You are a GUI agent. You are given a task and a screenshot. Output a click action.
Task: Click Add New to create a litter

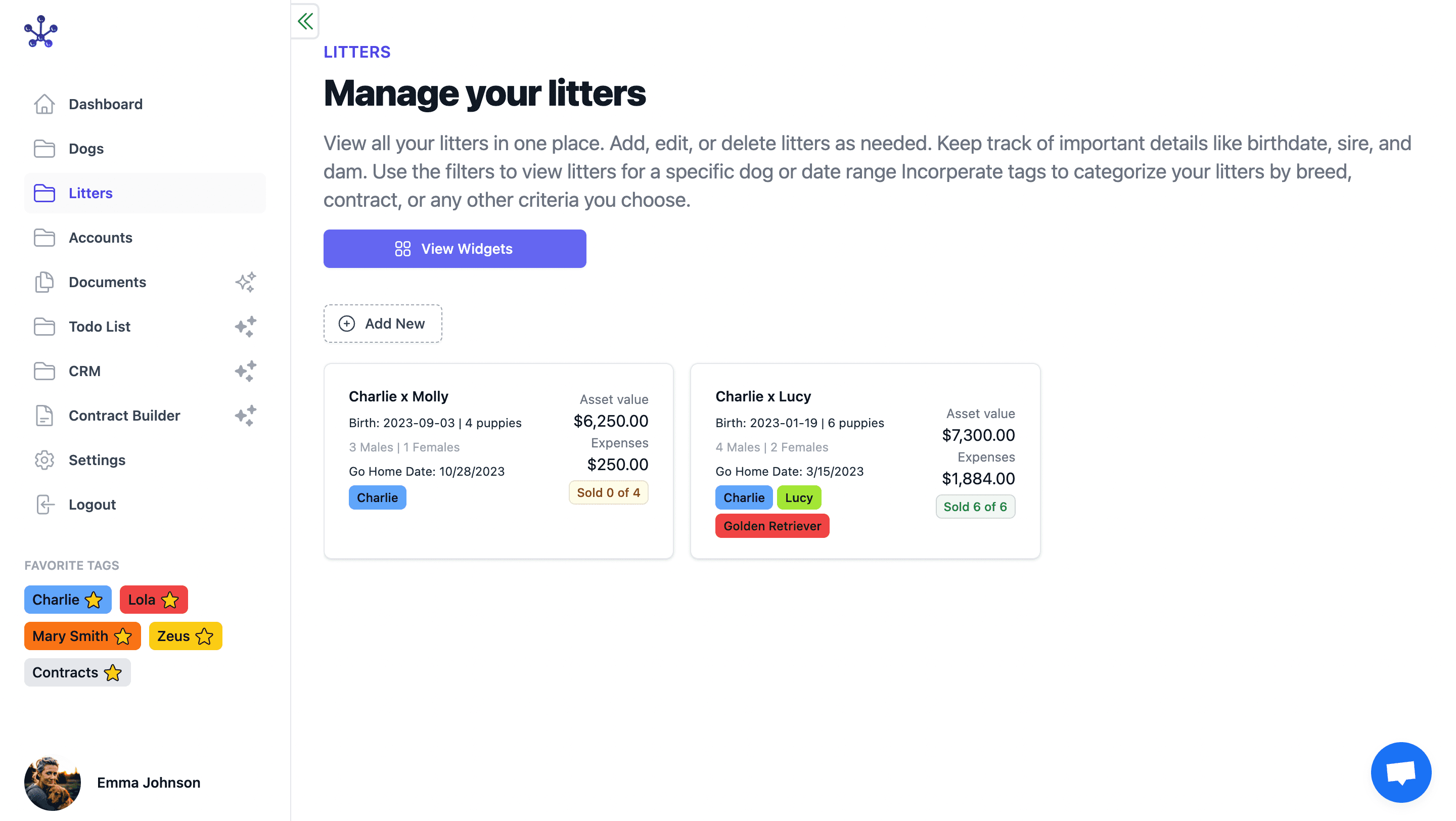pos(383,323)
